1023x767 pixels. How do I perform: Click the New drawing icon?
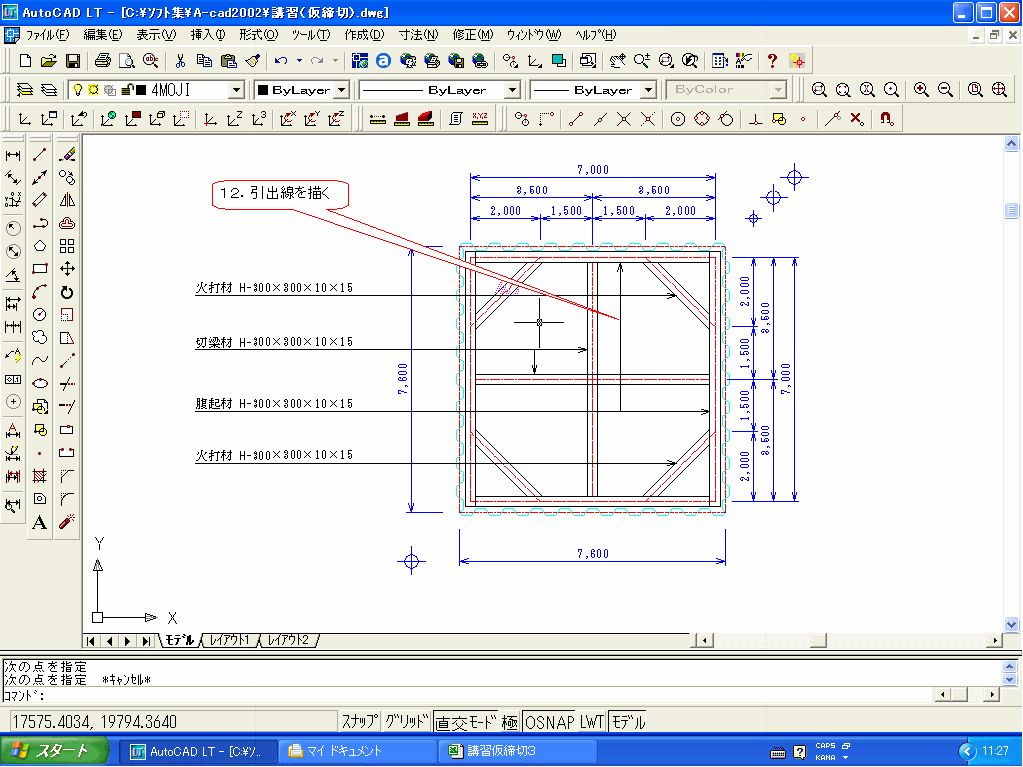25,61
